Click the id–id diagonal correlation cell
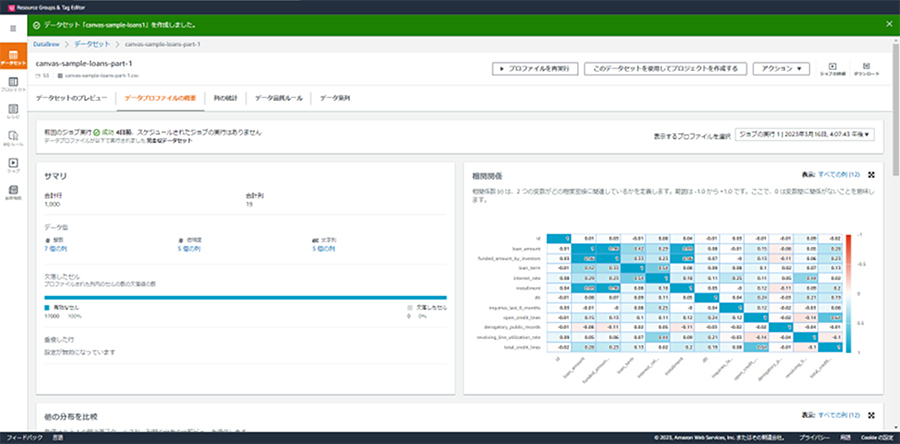Screen dimensions: 900x444 (x=558, y=239)
